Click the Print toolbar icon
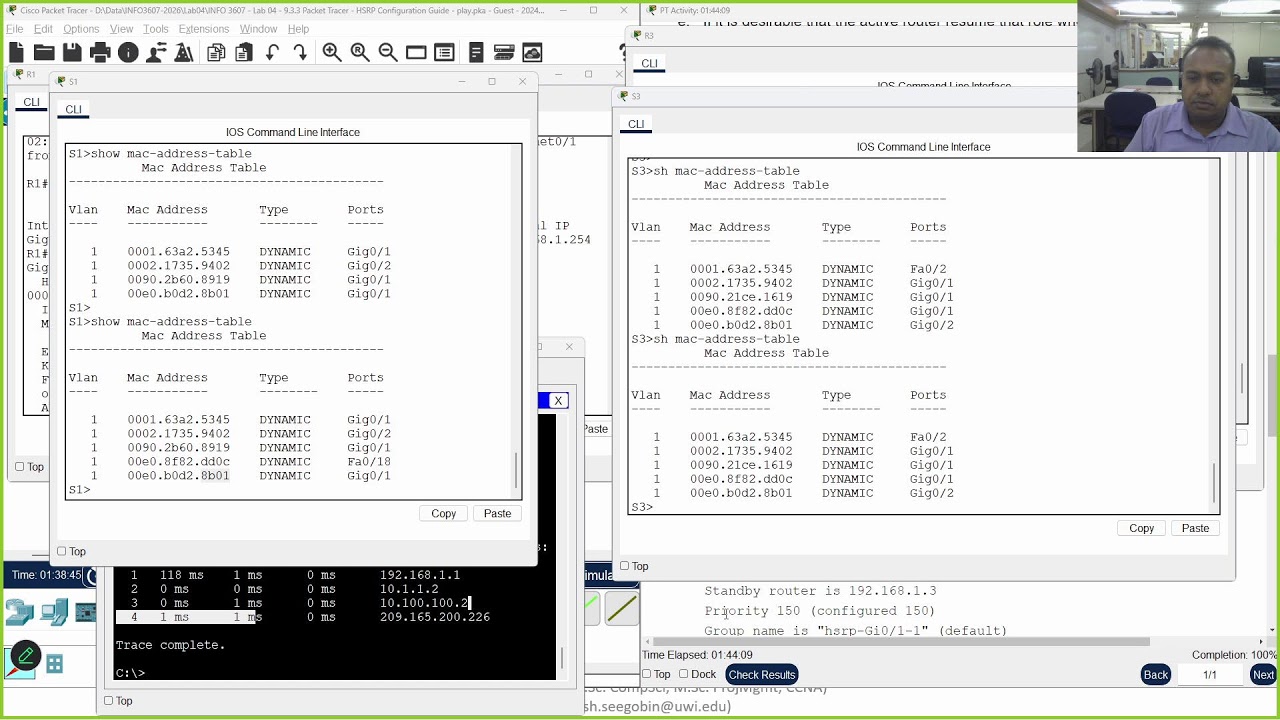This screenshot has height=720, width=1280. 100,53
